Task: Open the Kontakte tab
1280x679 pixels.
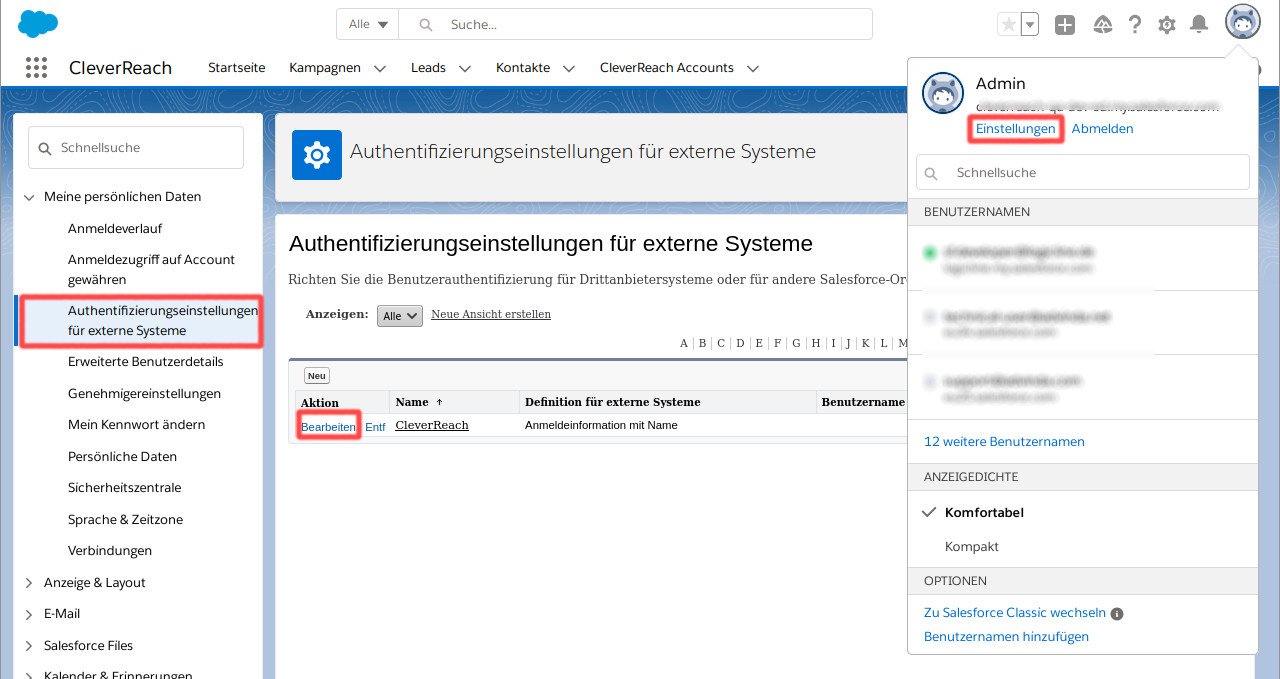Action: tap(523, 68)
